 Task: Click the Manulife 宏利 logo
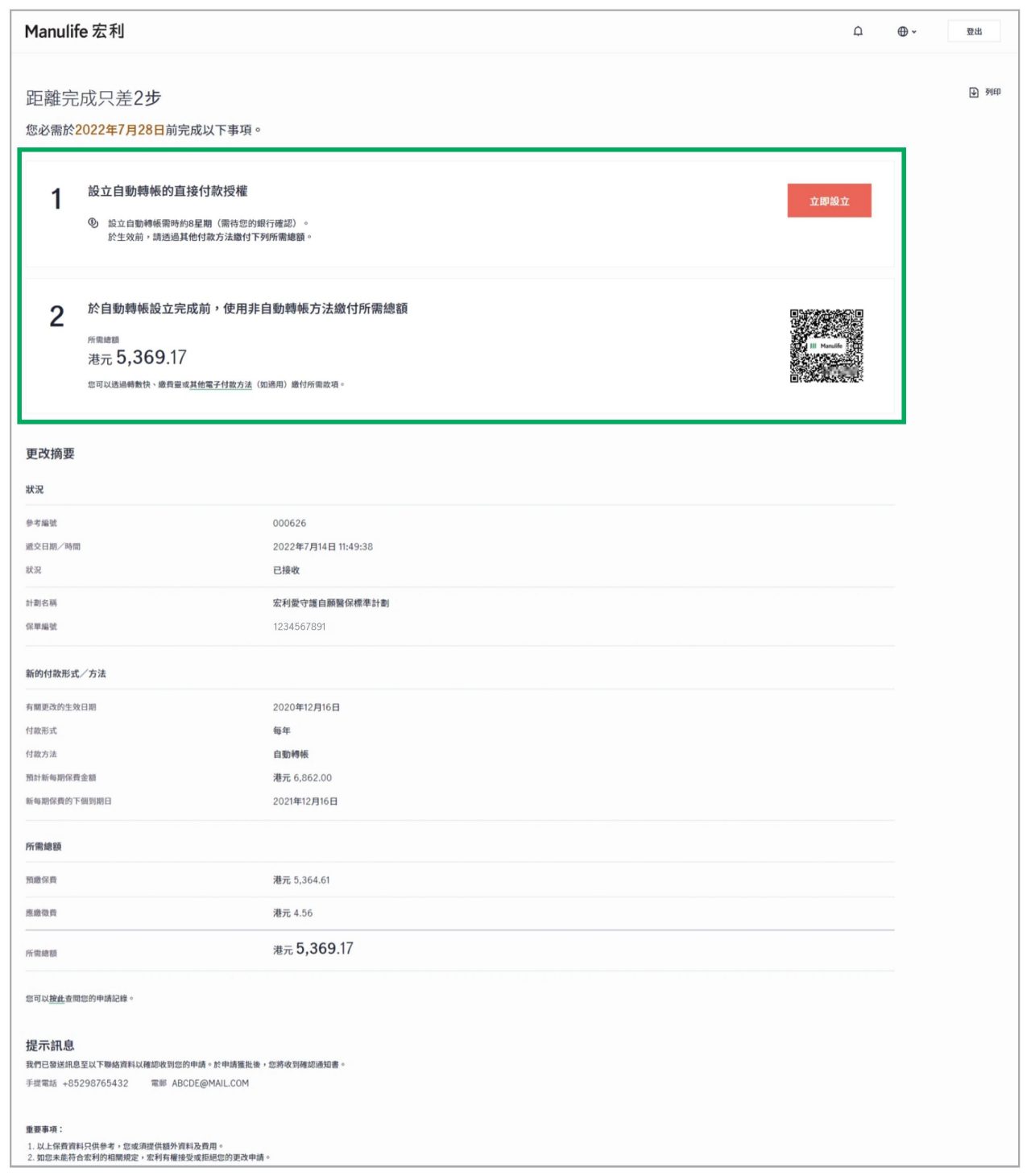(x=75, y=31)
